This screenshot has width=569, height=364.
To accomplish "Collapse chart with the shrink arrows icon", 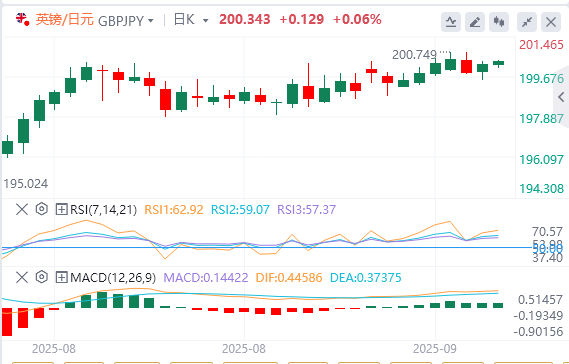I will tap(527, 22).
